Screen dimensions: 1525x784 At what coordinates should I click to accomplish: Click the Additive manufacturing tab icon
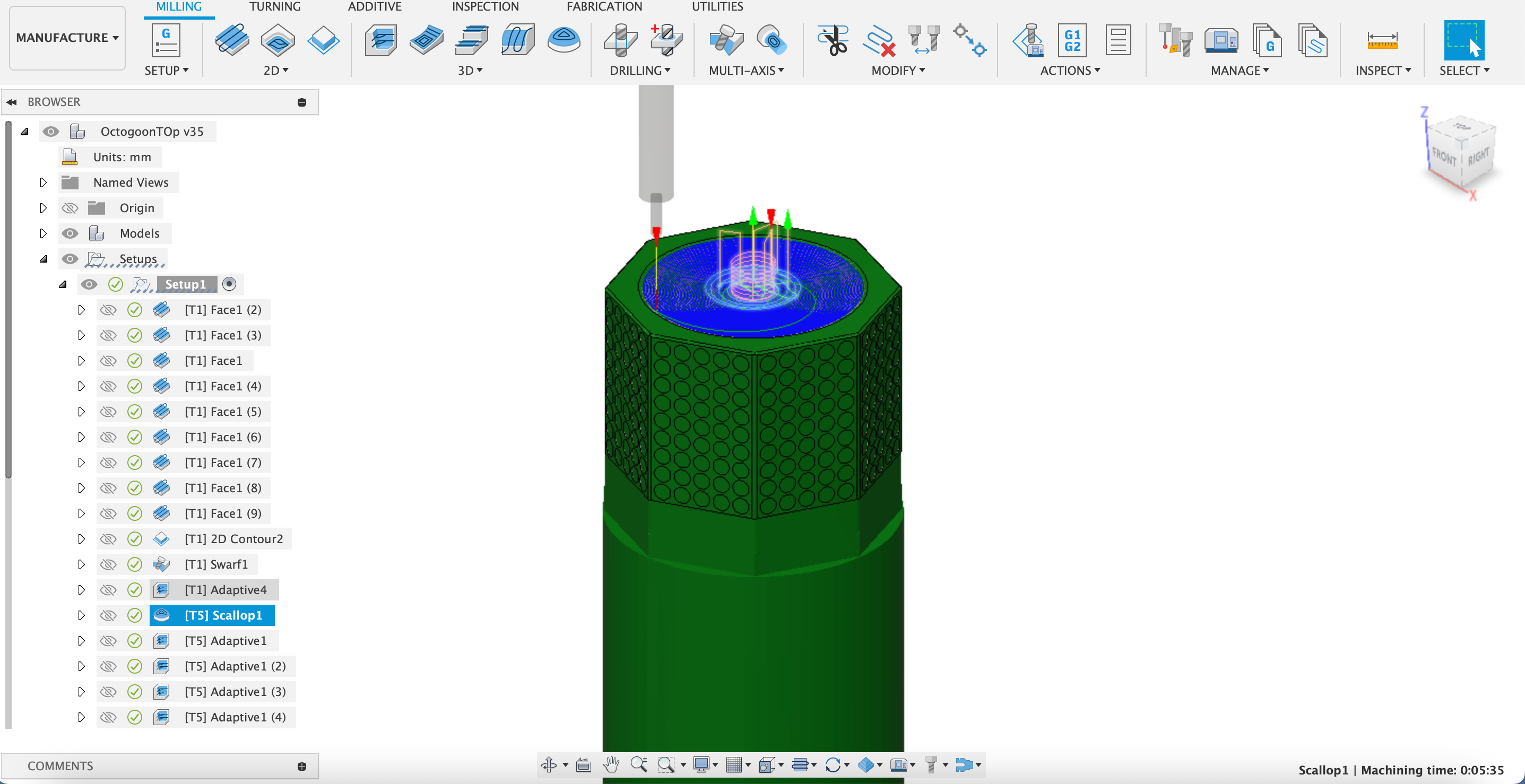(x=374, y=7)
